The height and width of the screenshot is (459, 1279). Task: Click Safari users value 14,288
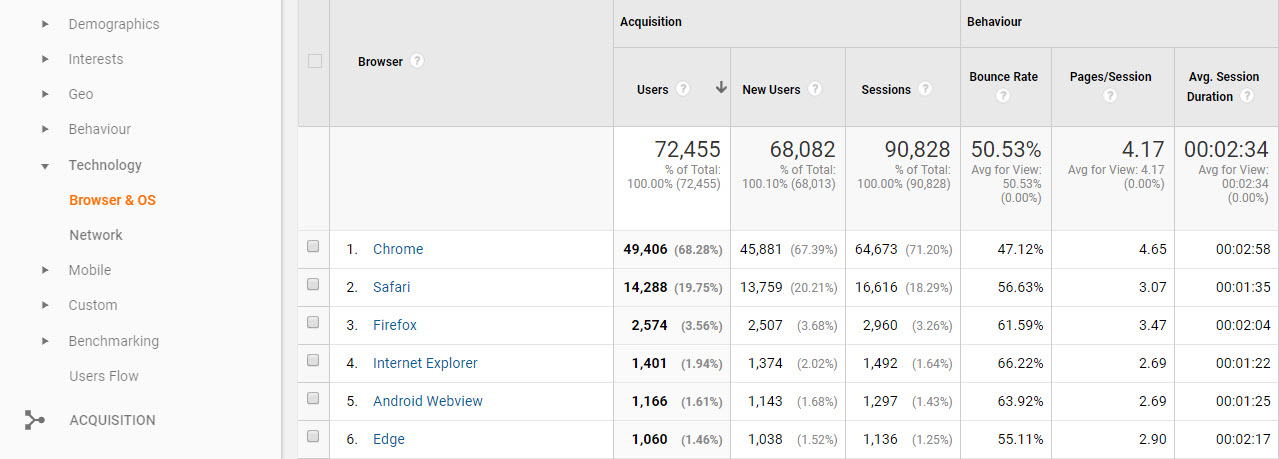click(645, 287)
